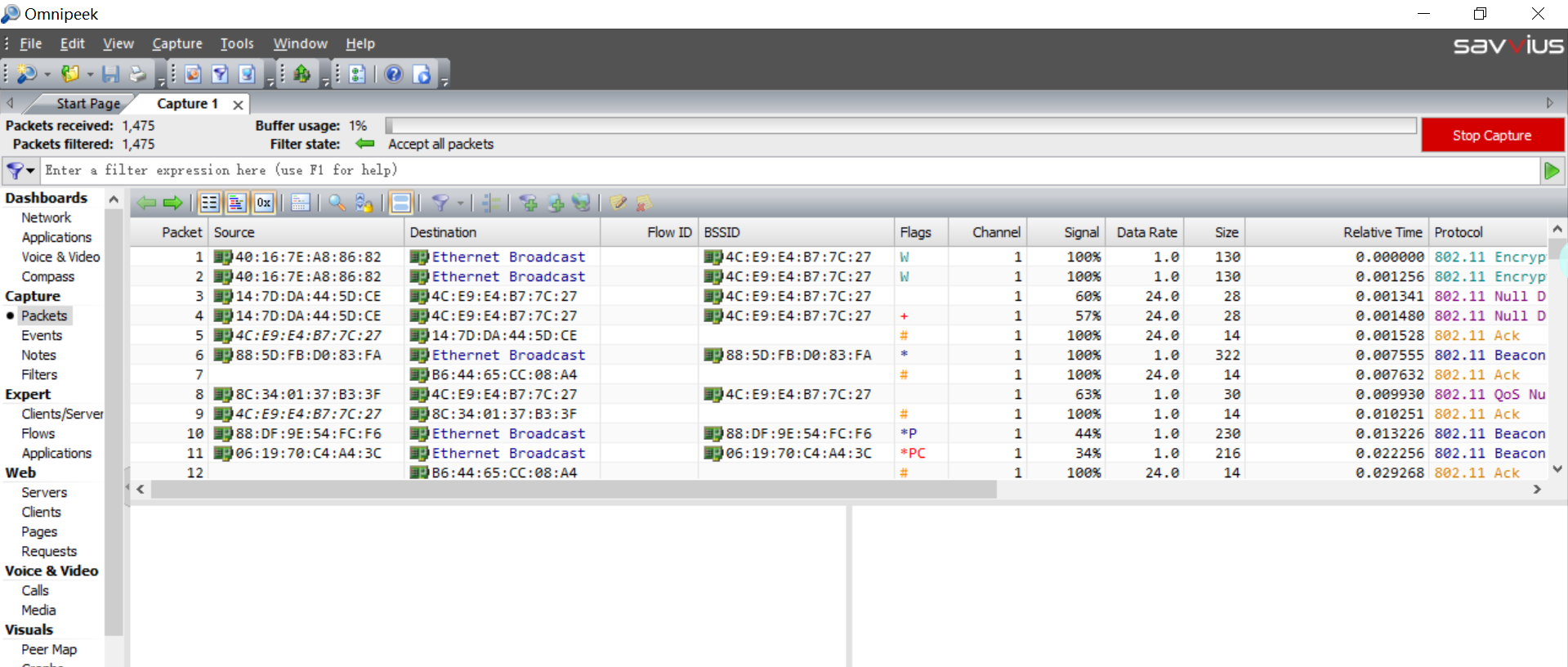
Task: Toggle the packet list view button
Action: (210, 203)
